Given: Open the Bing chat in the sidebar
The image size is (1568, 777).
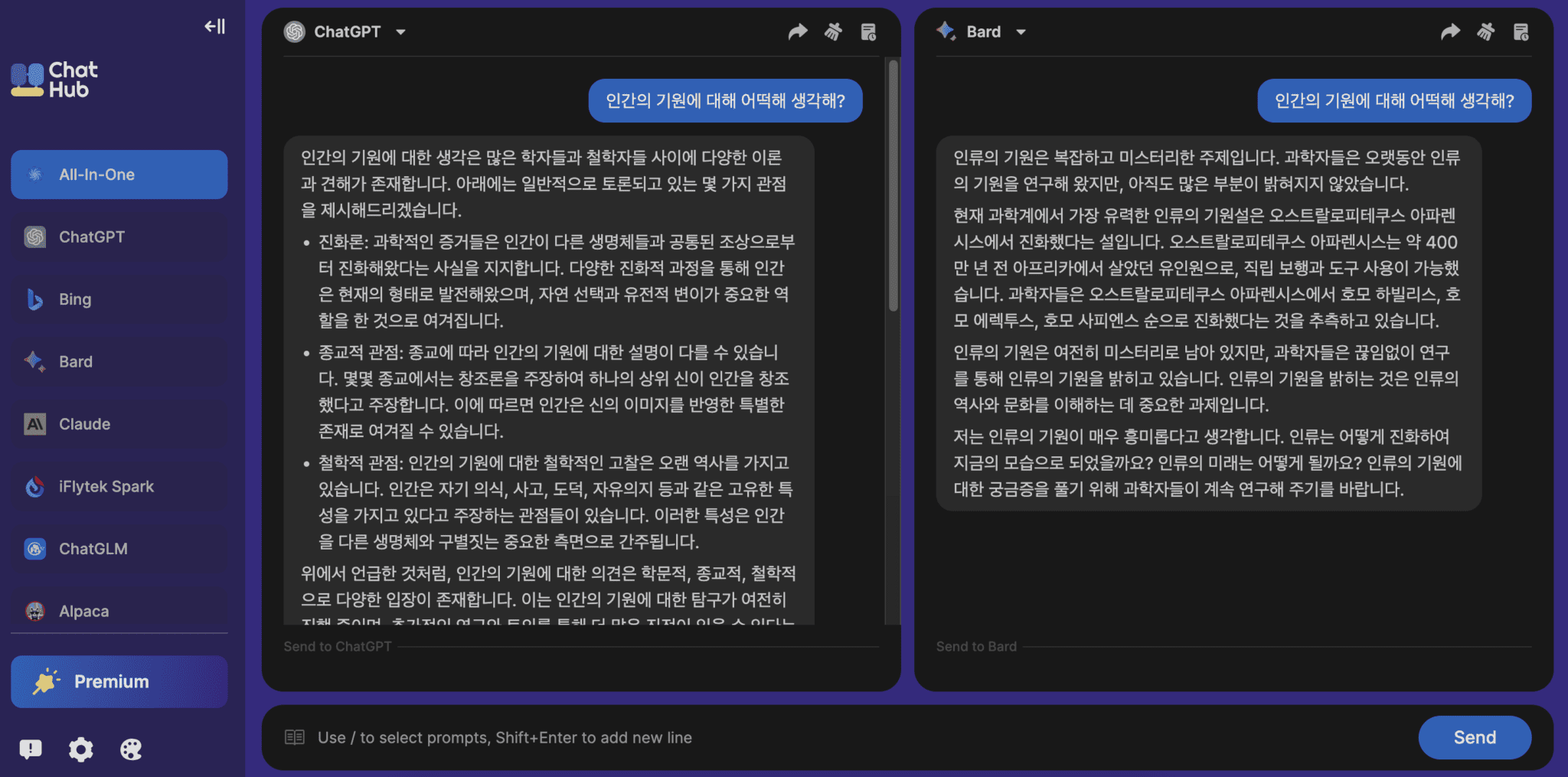Looking at the screenshot, I should 119,299.
